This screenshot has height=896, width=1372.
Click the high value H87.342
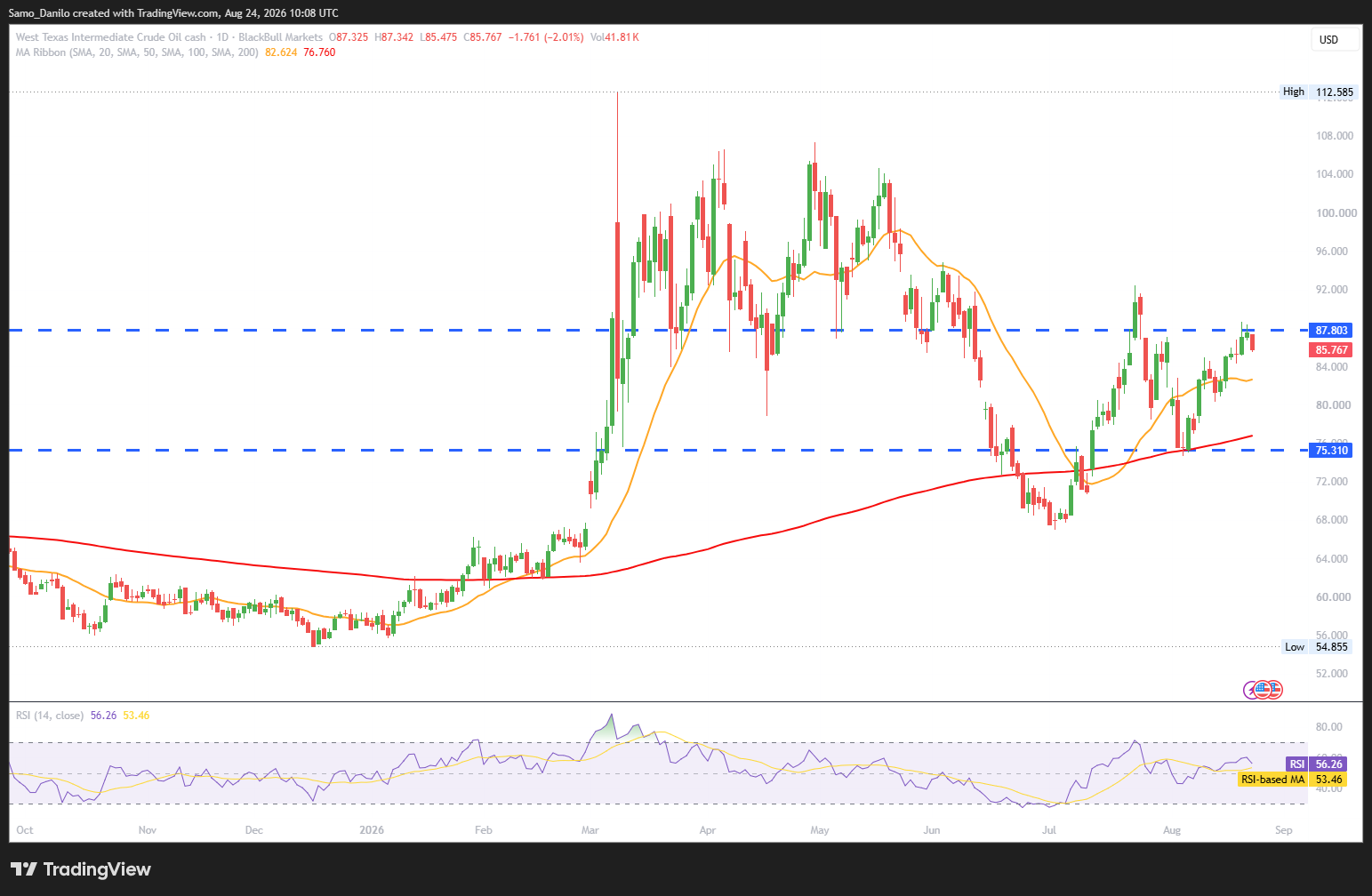point(394,37)
